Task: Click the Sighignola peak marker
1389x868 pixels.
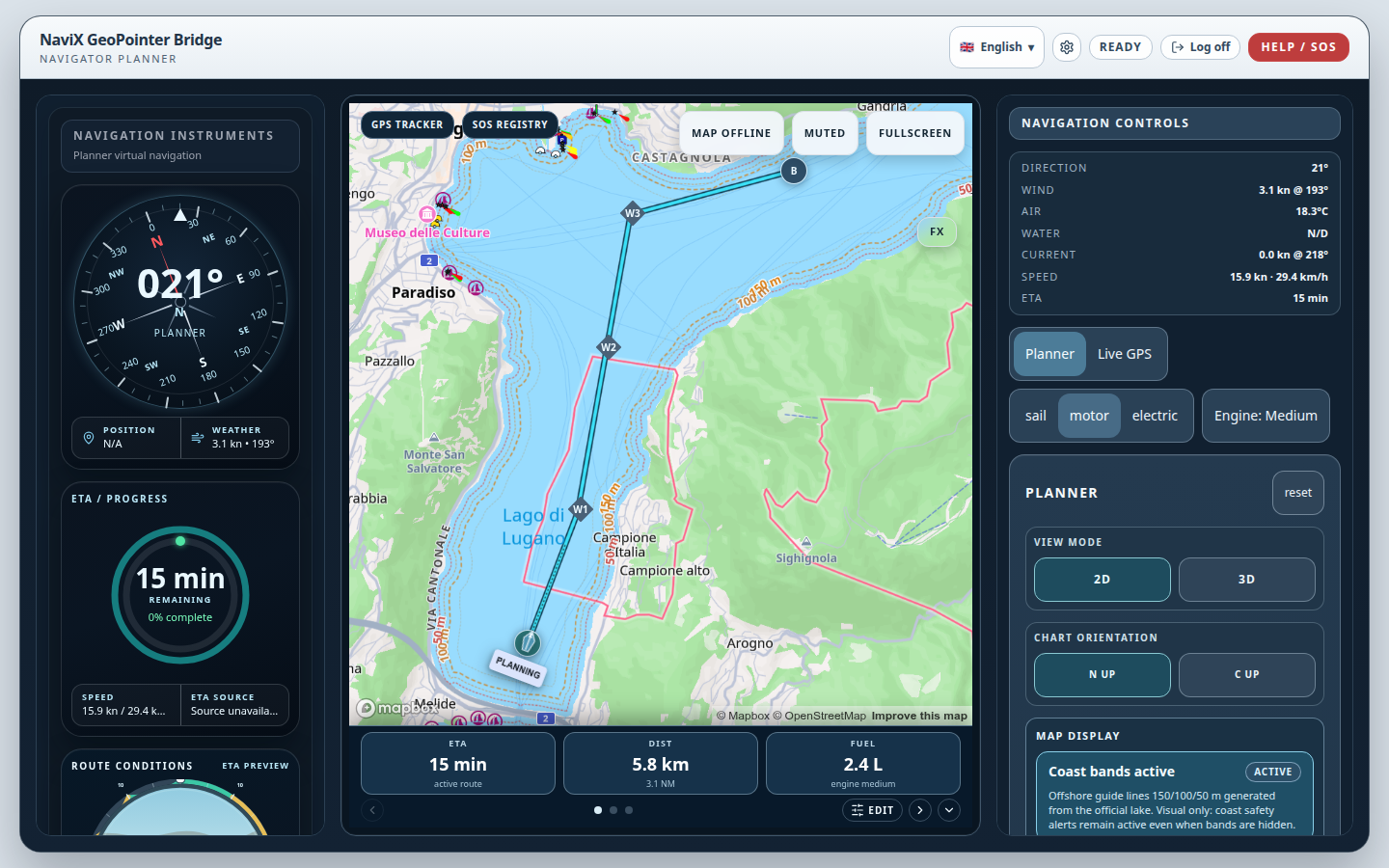Action: point(806,542)
